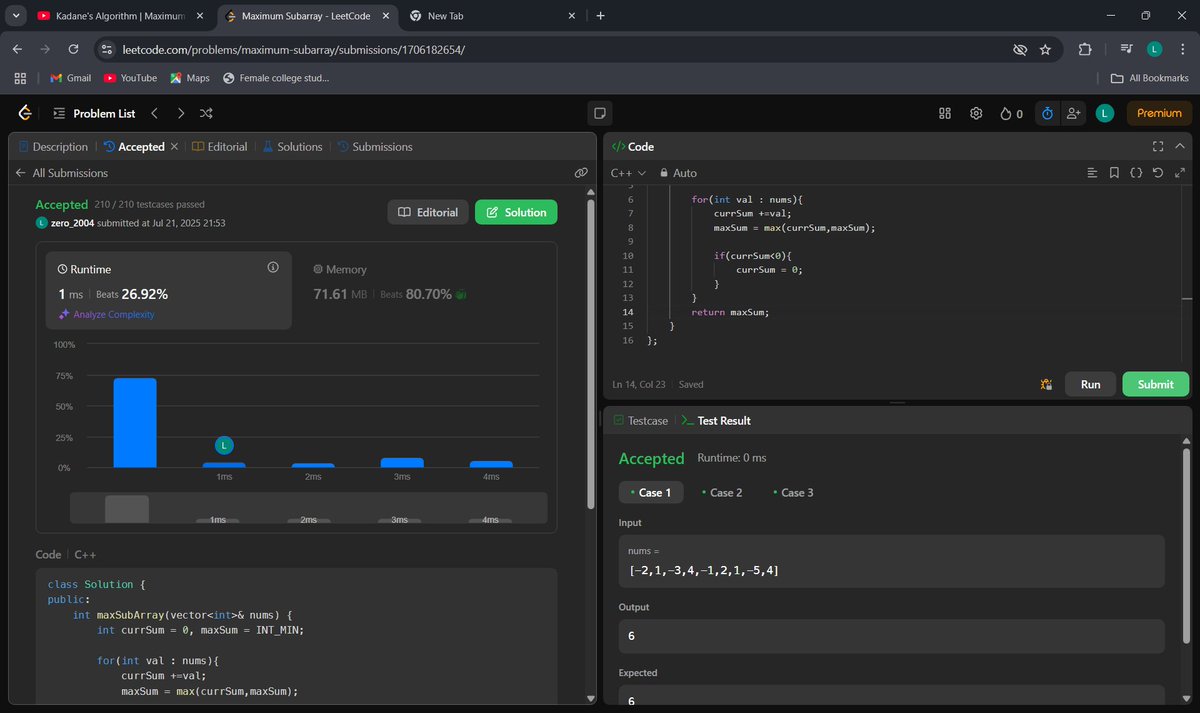Image resolution: width=1200 pixels, height=713 pixels.
Task: Reload the page
Action: point(73,49)
